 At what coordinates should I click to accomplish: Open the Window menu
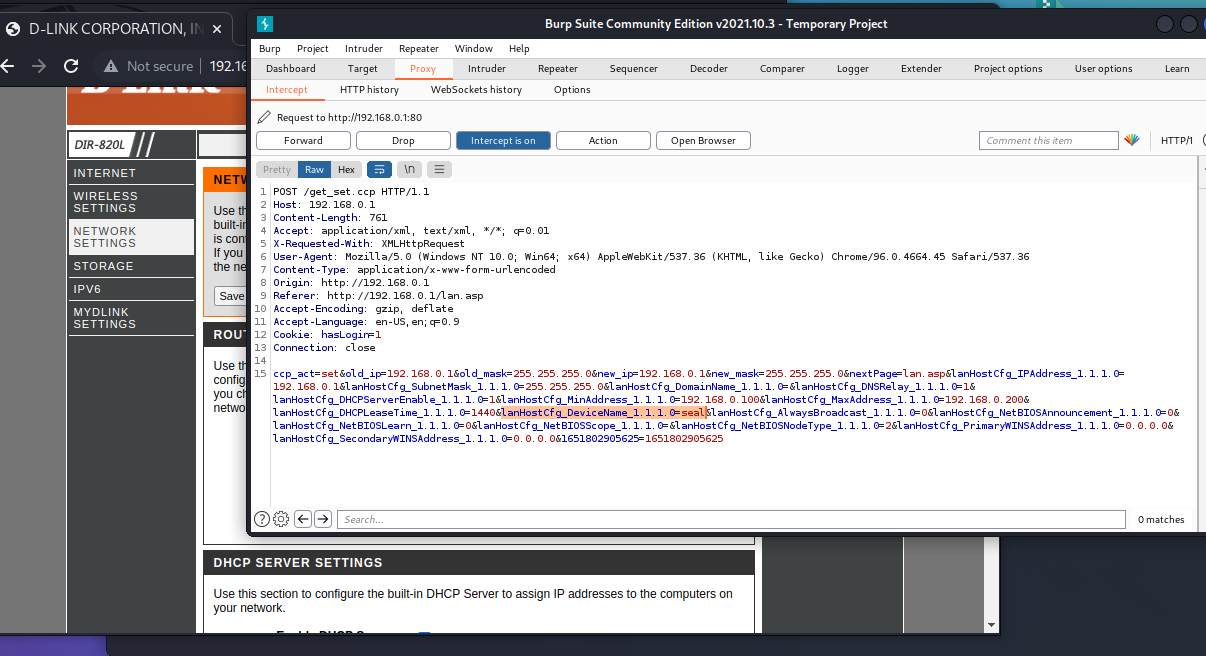[x=474, y=49]
